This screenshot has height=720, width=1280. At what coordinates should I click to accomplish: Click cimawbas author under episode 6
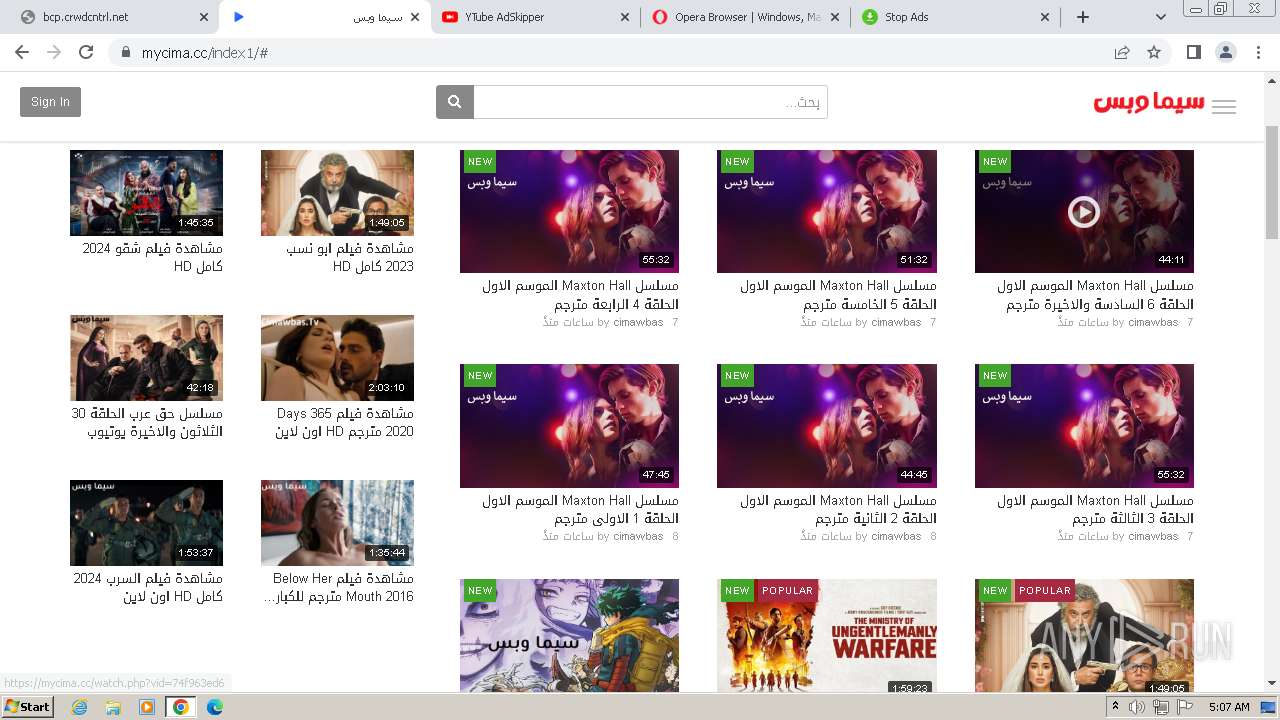click(x=1153, y=322)
